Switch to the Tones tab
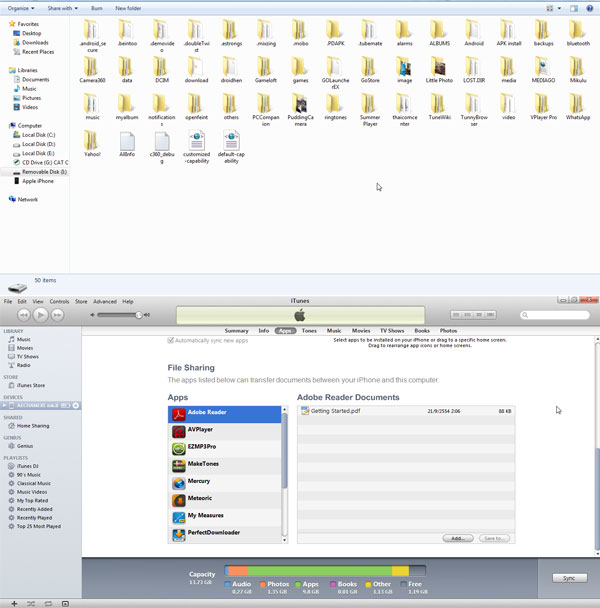Image resolution: width=600 pixels, height=608 pixels. 309,331
